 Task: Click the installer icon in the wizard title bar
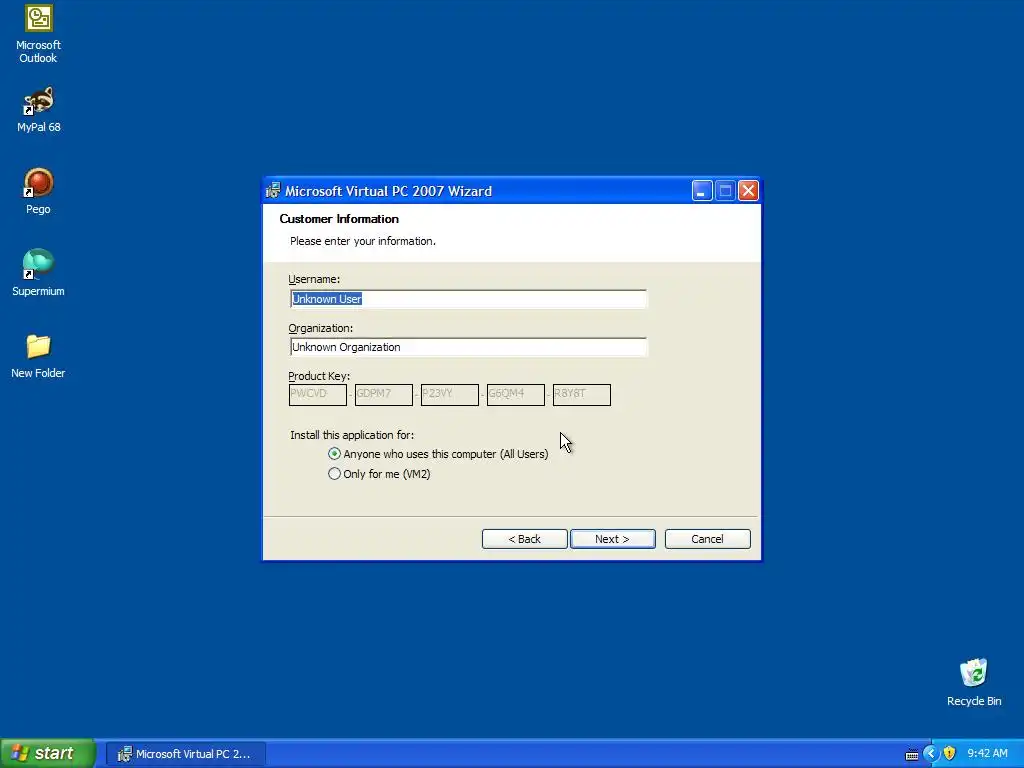point(273,191)
